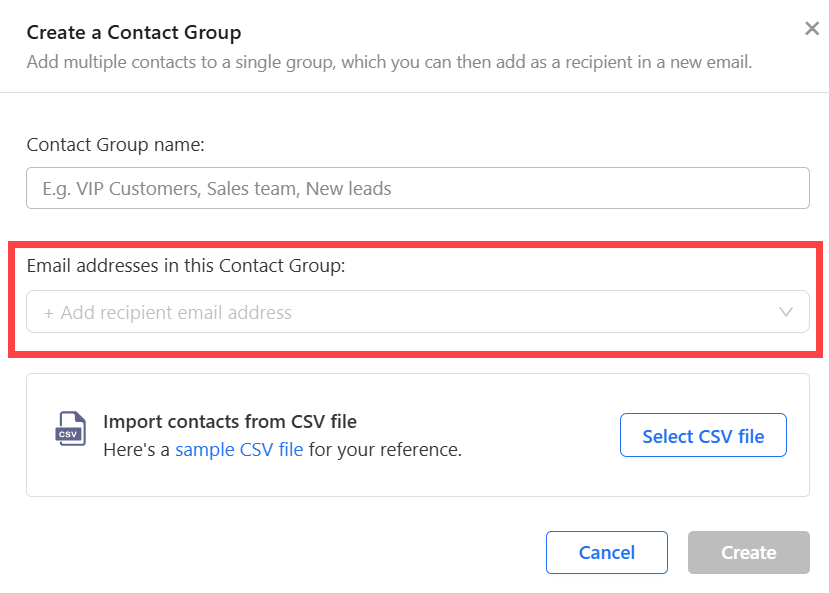Click the CSV file icon
Viewport: 829px width, 593px height.
pos(70,429)
